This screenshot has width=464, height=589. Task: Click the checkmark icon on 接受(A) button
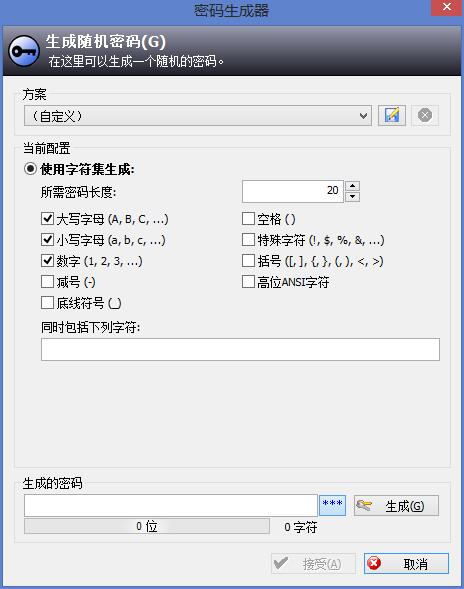tap(281, 563)
